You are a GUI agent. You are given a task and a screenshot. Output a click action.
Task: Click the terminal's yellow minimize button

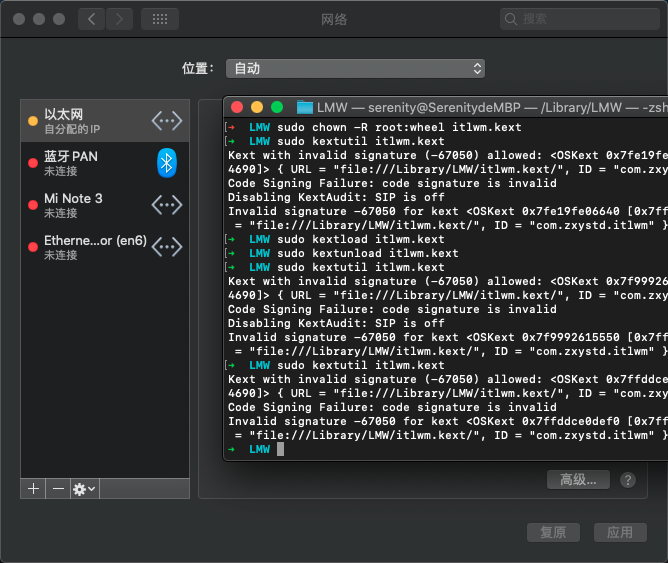tap(257, 107)
